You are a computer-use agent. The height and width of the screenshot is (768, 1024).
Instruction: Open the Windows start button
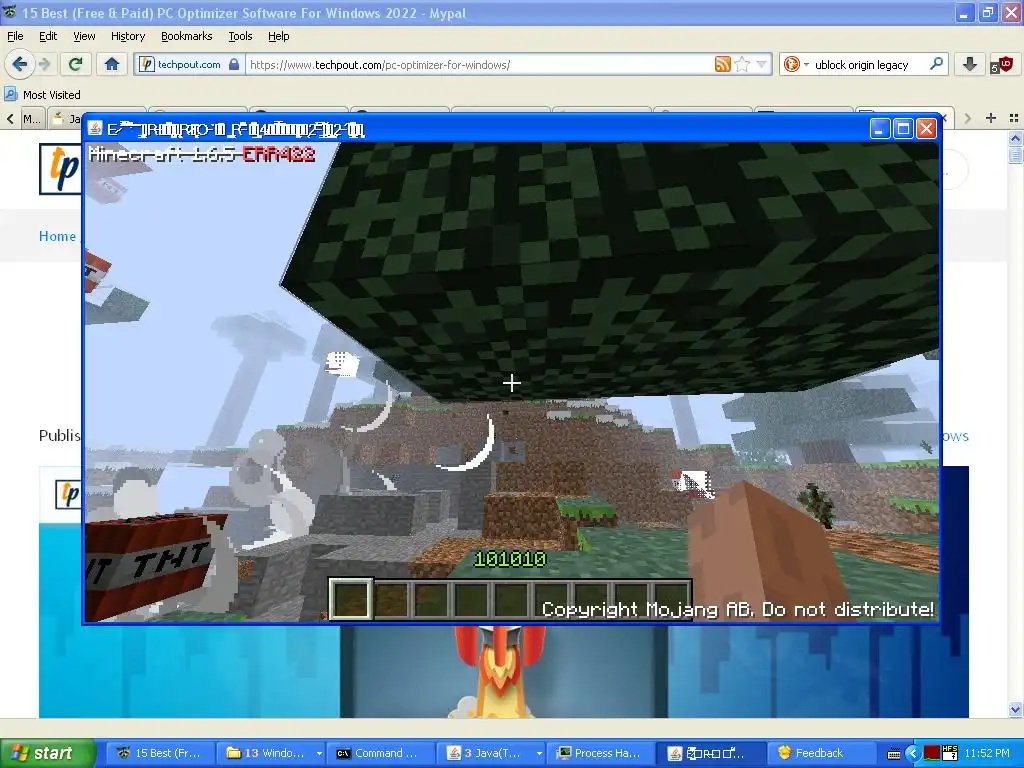[x=47, y=753]
